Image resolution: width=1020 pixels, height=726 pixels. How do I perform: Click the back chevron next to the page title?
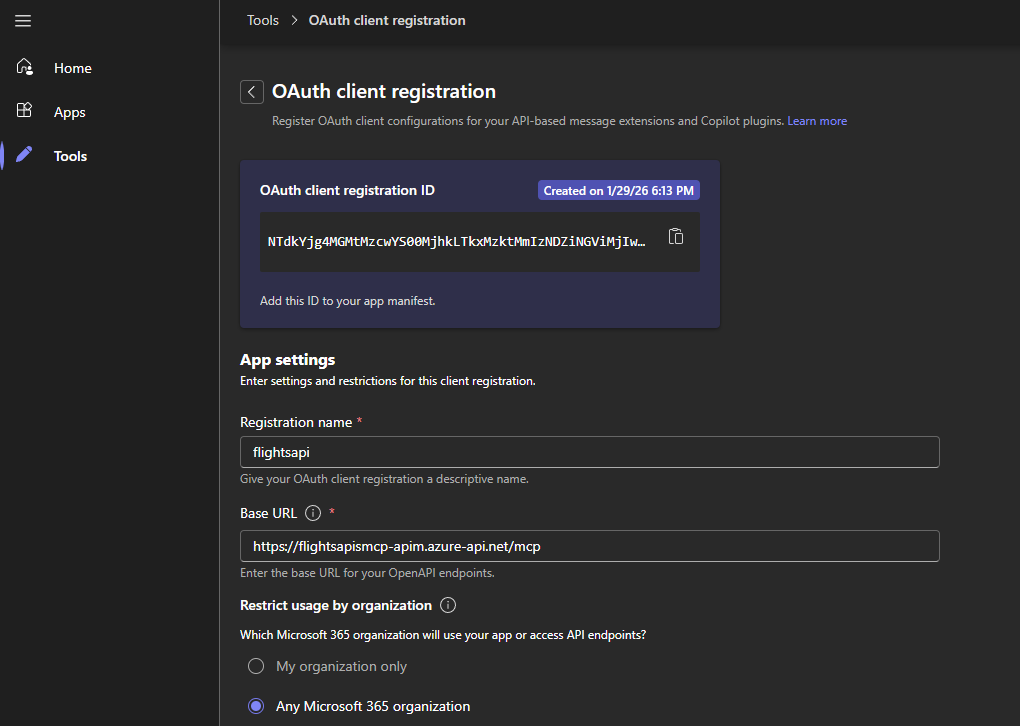pyautogui.click(x=251, y=91)
